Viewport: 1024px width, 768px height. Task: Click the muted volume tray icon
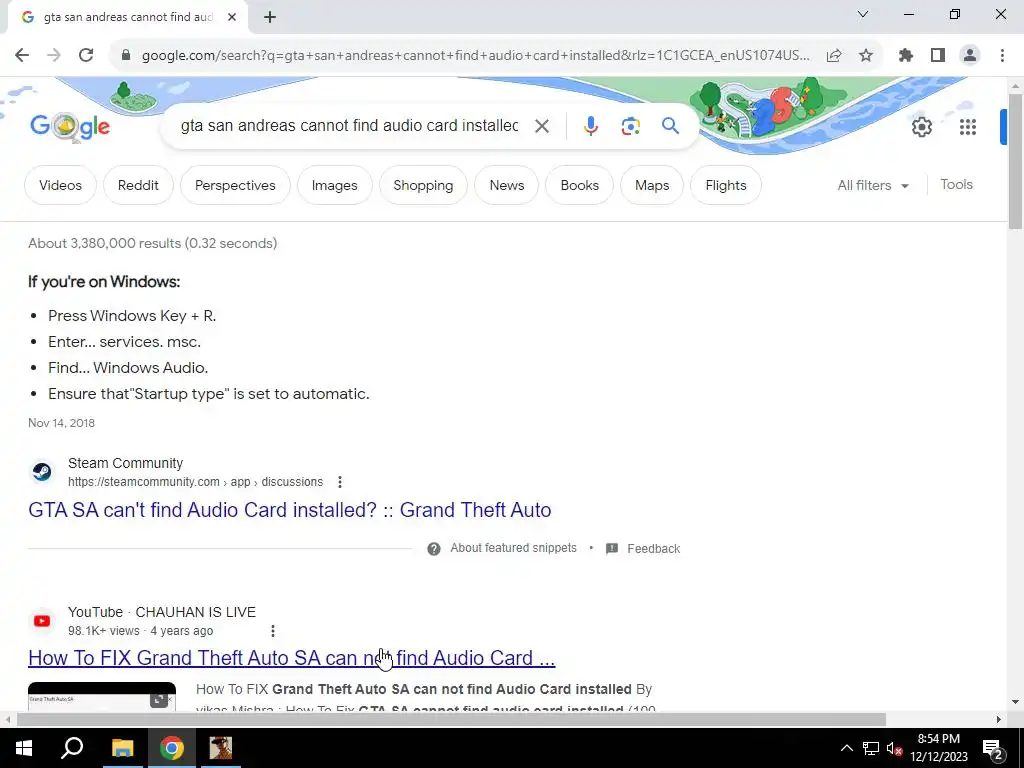[894, 748]
